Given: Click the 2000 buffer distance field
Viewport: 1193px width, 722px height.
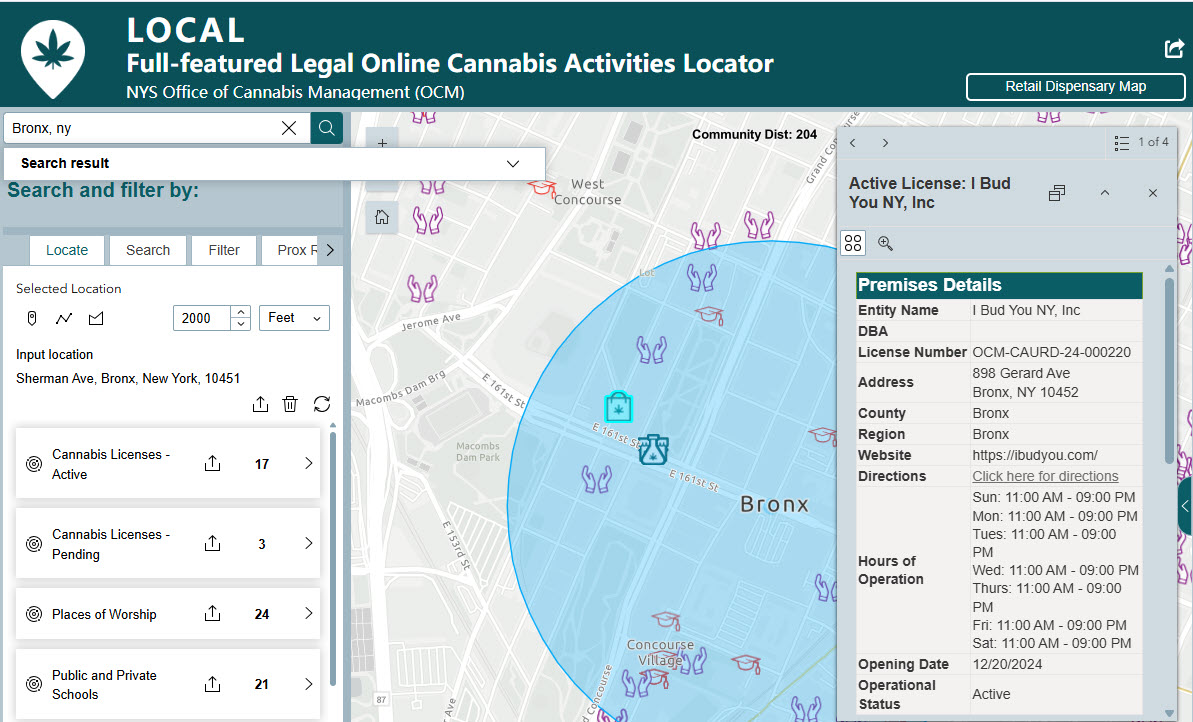Looking at the screenshot, I should point(201,318).
